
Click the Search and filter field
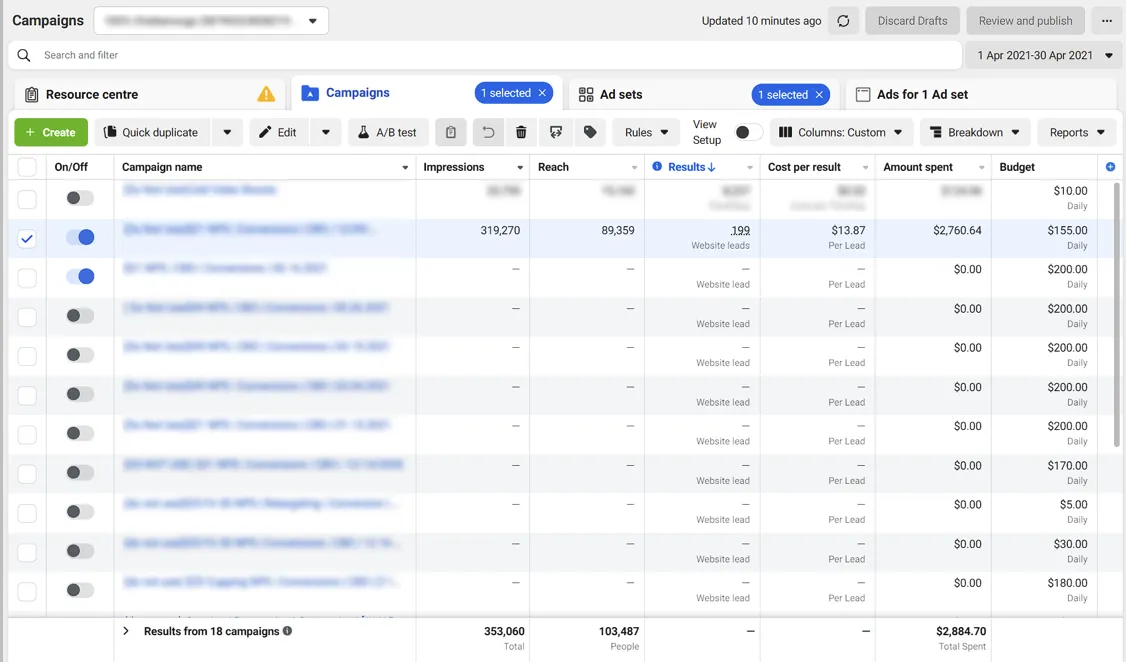click(485, 55)
